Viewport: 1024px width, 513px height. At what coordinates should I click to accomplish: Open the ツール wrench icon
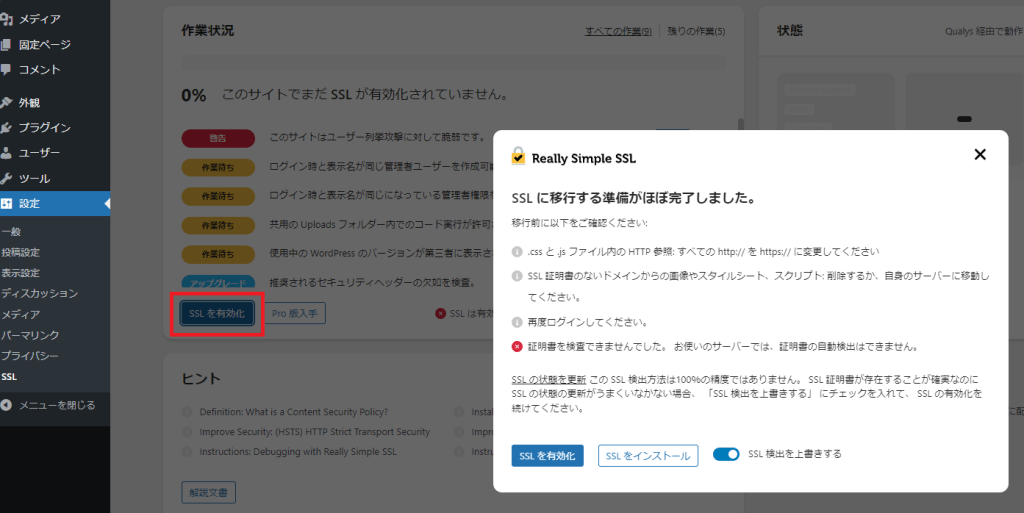click(x=8, y=178)
